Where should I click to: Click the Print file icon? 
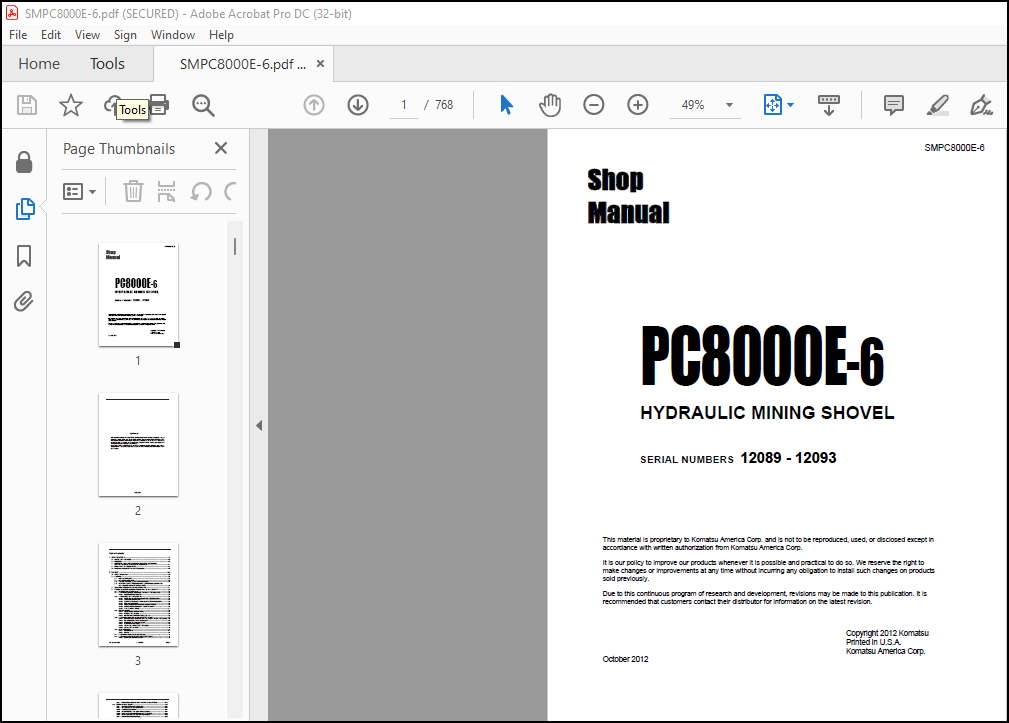click(x=159, y=105)
